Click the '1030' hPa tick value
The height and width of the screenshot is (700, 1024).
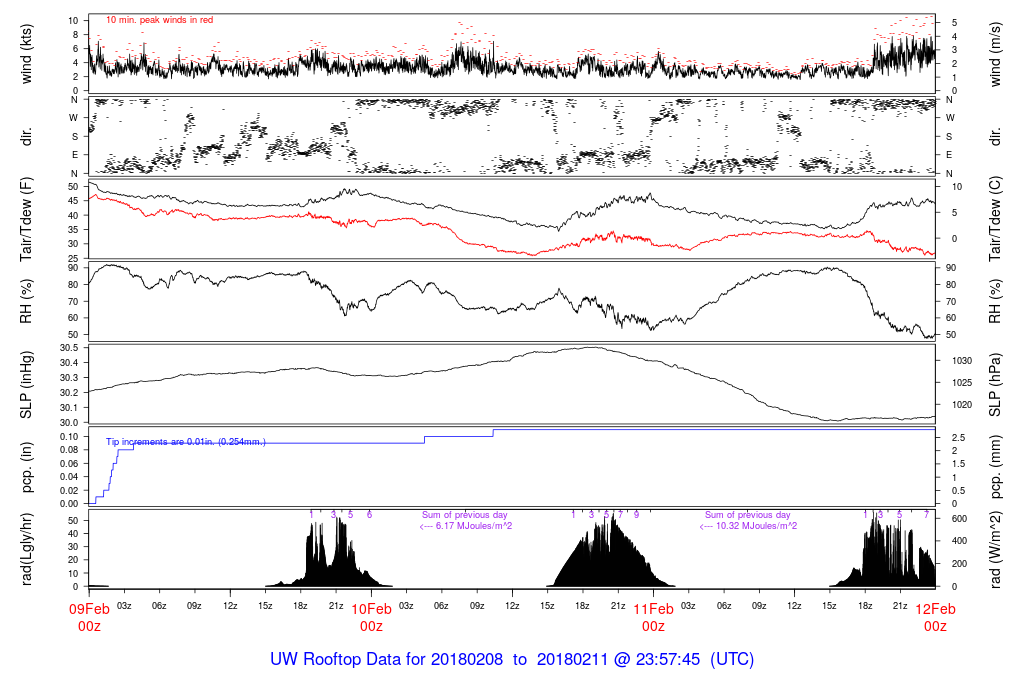962,361
